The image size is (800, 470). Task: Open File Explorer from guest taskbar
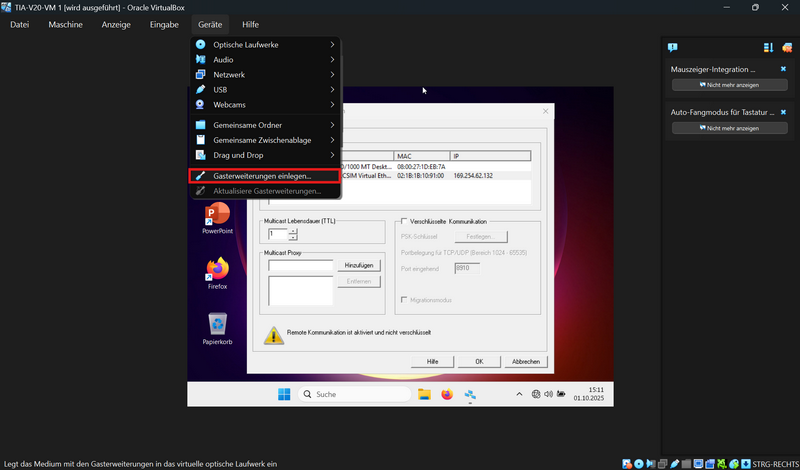(424, 394)
